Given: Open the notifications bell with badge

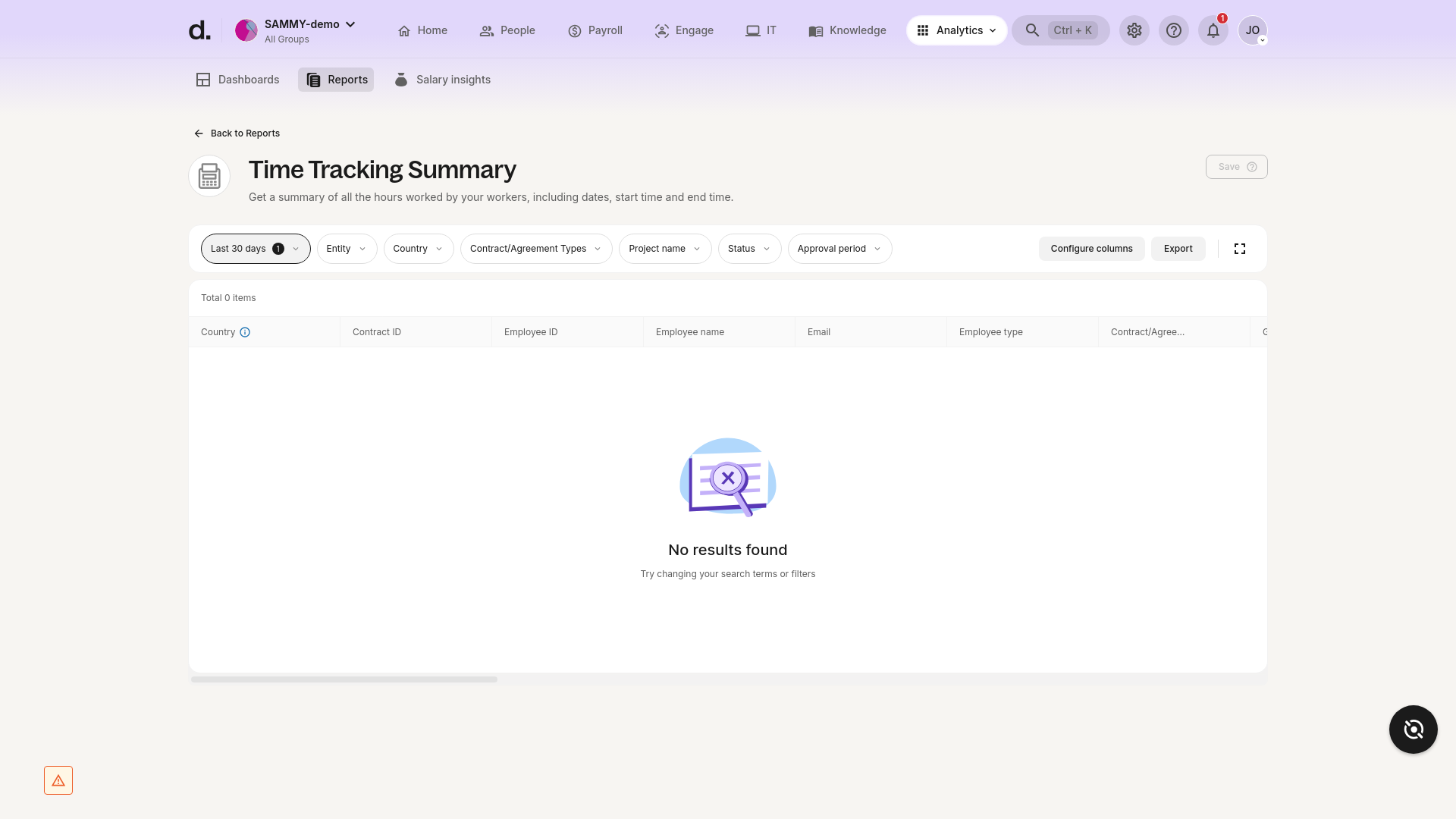Looking at the screenshot, I should [1213, 30].
